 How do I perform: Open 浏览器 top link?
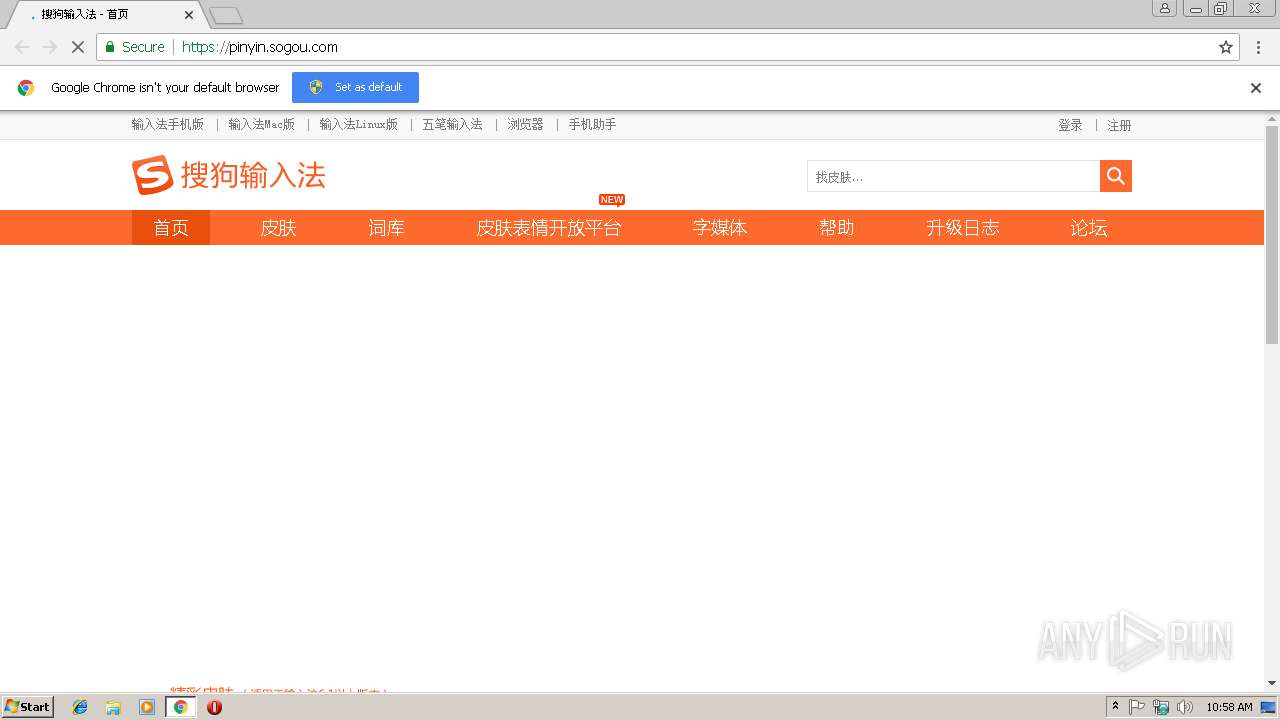click(x=525, y=125)
